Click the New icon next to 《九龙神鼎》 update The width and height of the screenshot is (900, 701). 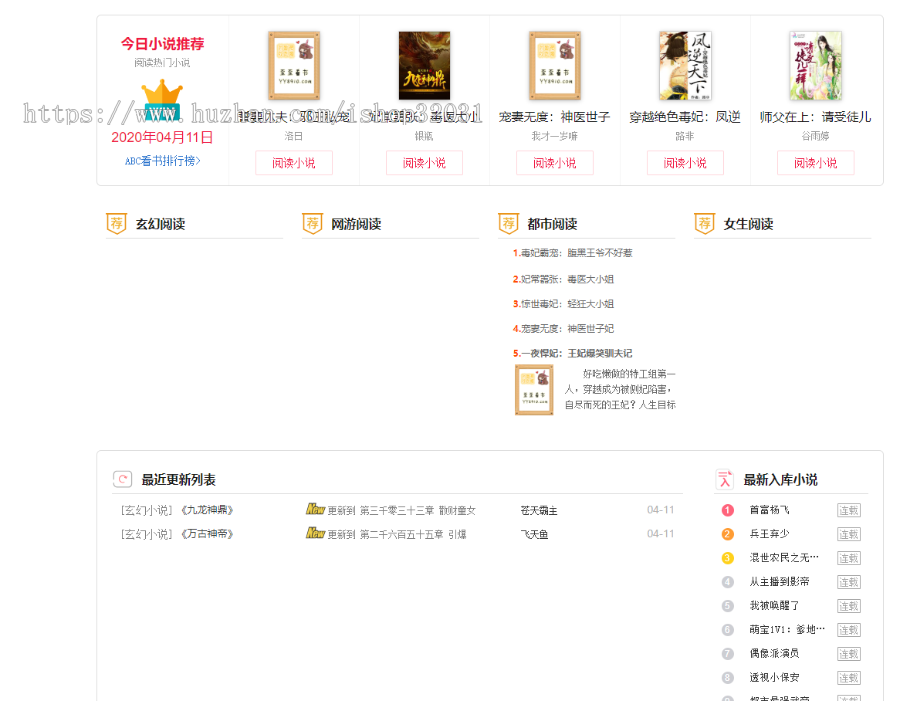(x=317, y=508)
